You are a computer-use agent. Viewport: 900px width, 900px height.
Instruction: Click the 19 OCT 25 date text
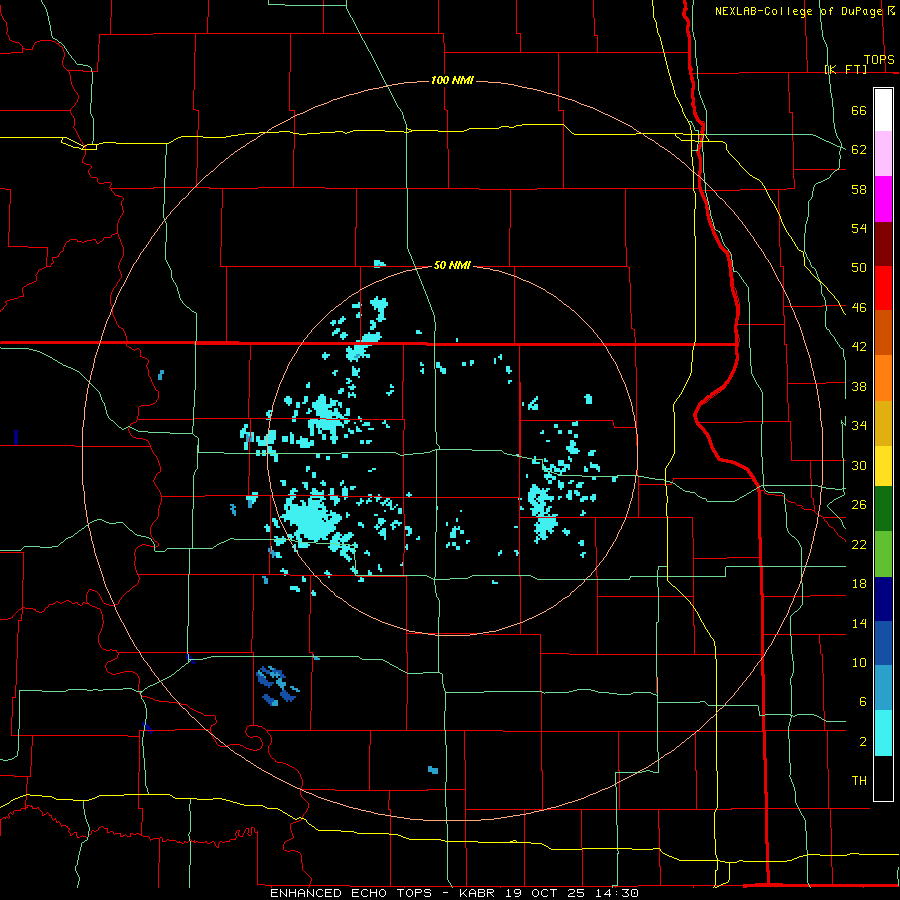[546, 893]
